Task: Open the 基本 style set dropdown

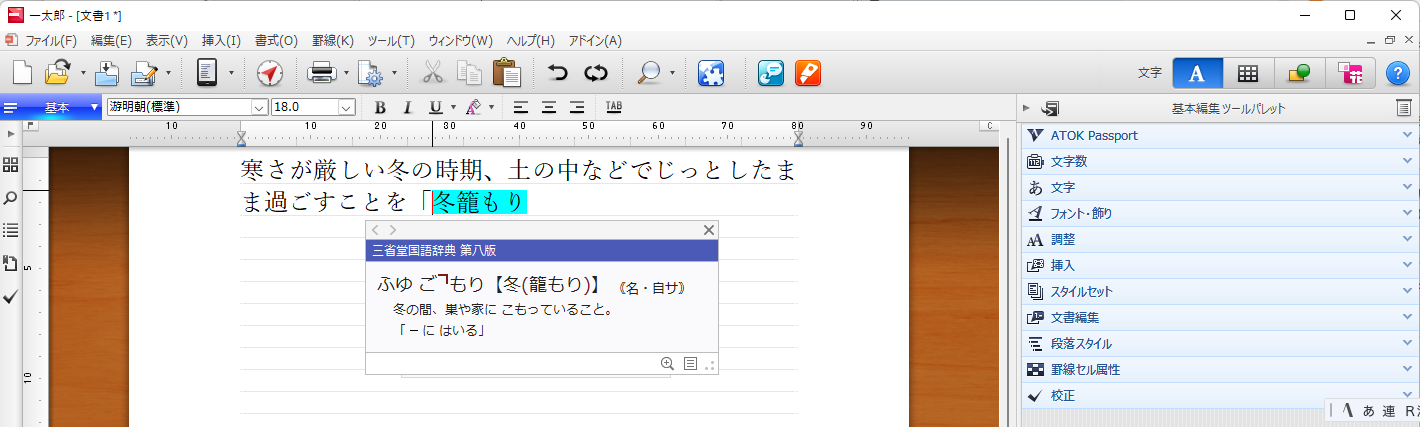Action: [95, 107]
